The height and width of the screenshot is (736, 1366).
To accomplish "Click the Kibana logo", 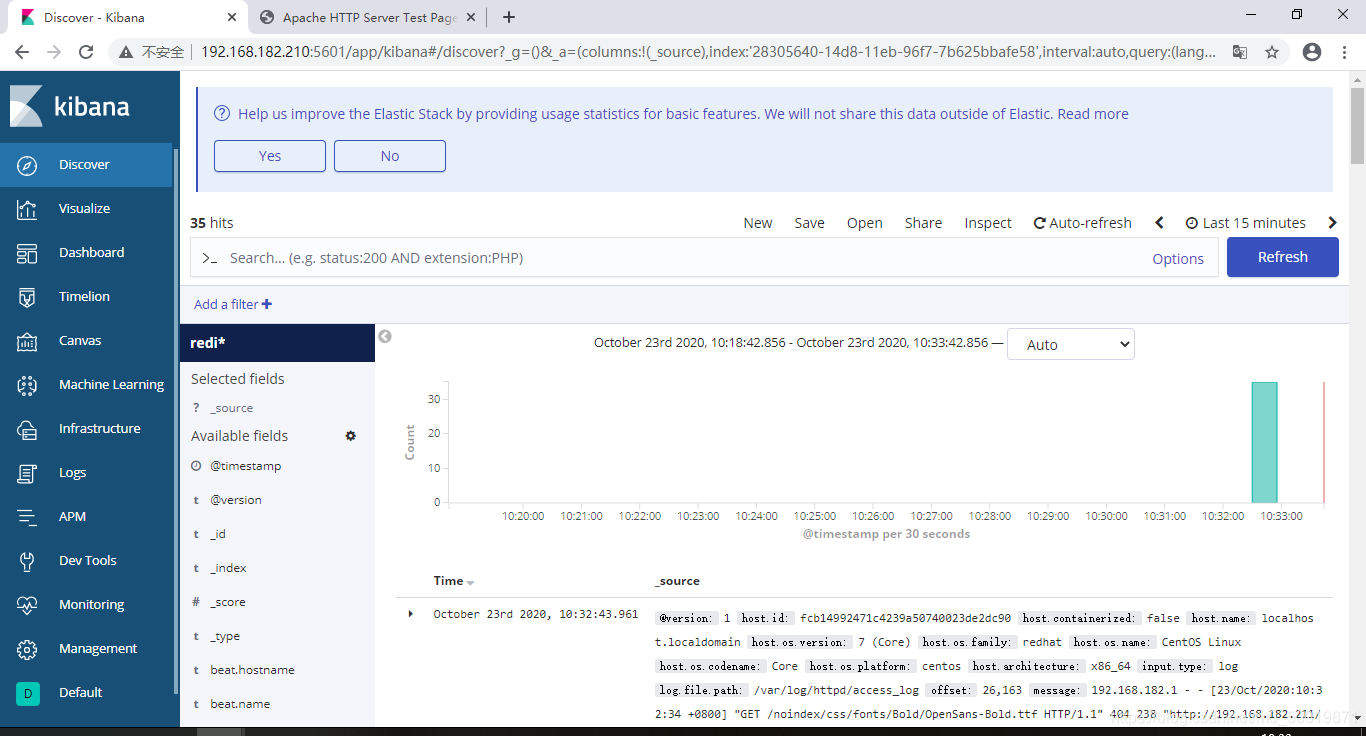I will tap(70, 107).
